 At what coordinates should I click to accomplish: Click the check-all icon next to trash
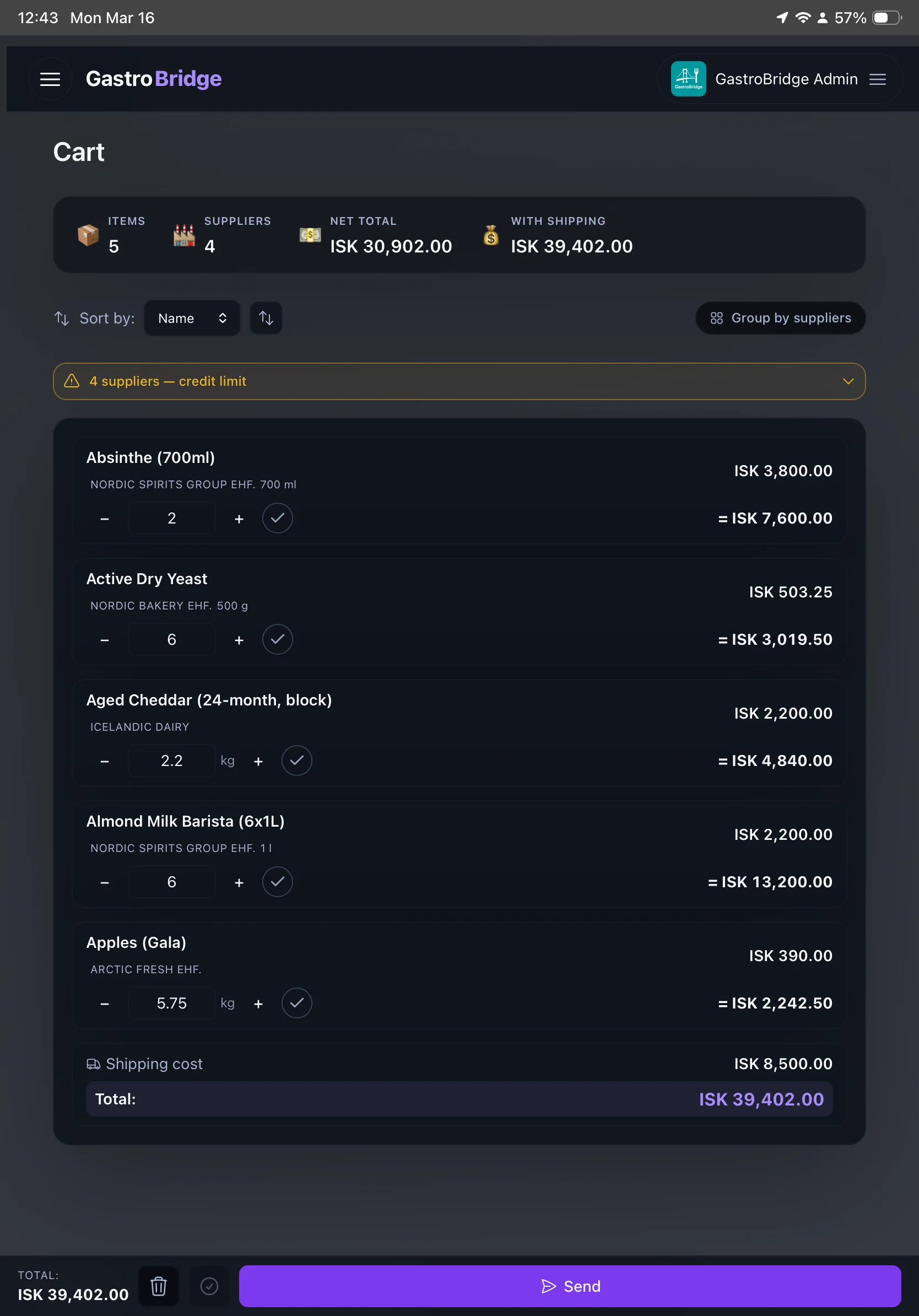pyautogui.click(x=209, y=1286)
